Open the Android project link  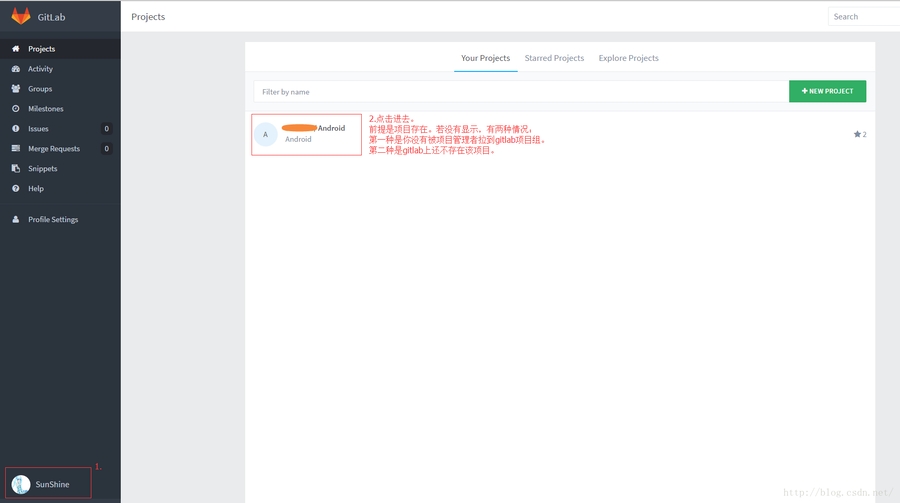coord(330,128)
